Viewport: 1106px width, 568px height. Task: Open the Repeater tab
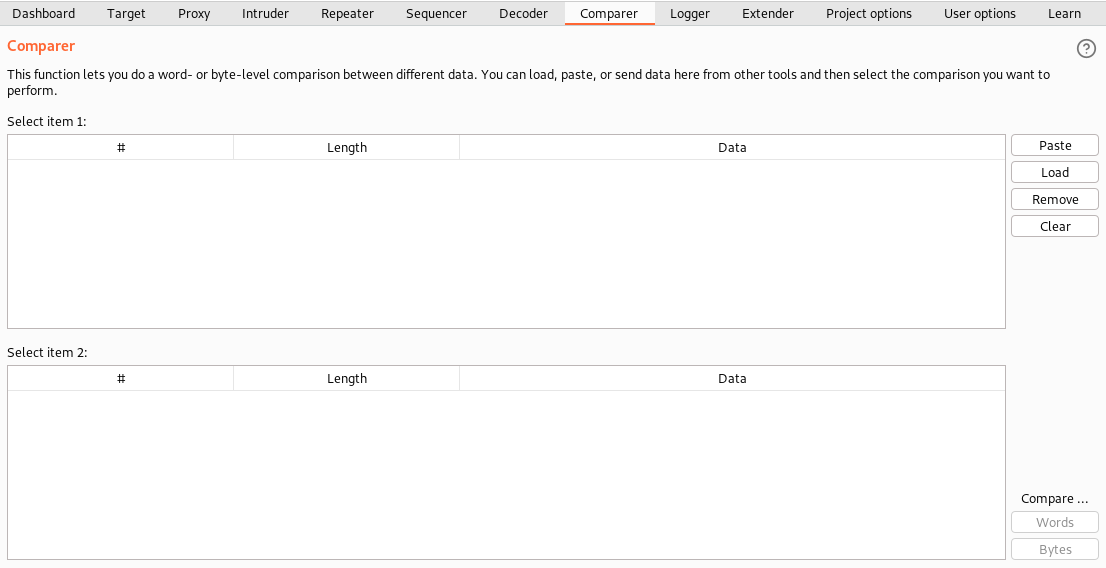coord(347,13)
